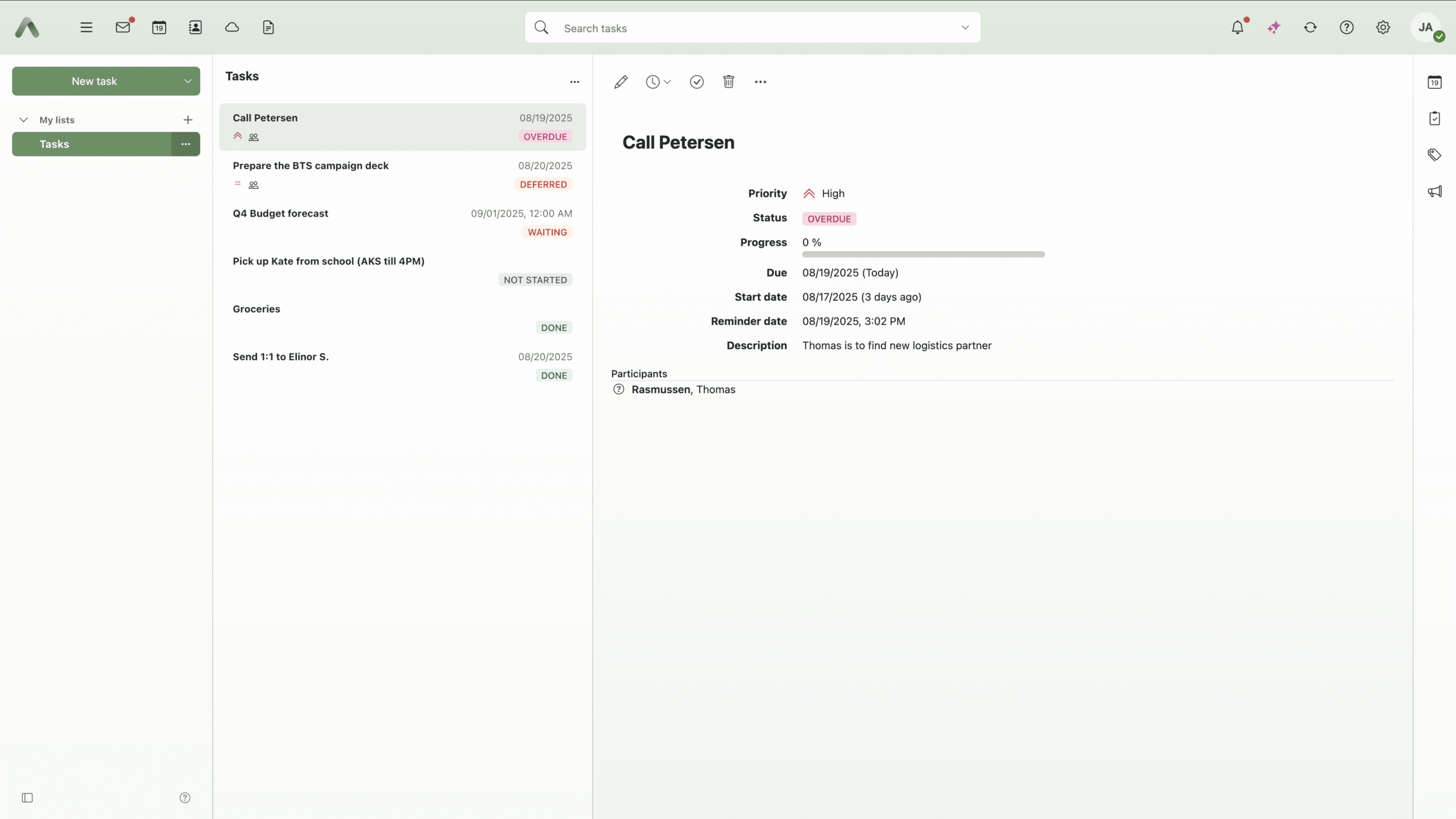1456x819 pixels.
Task: Open the Calendar app in top bar
Action: [x=159, y=27]
